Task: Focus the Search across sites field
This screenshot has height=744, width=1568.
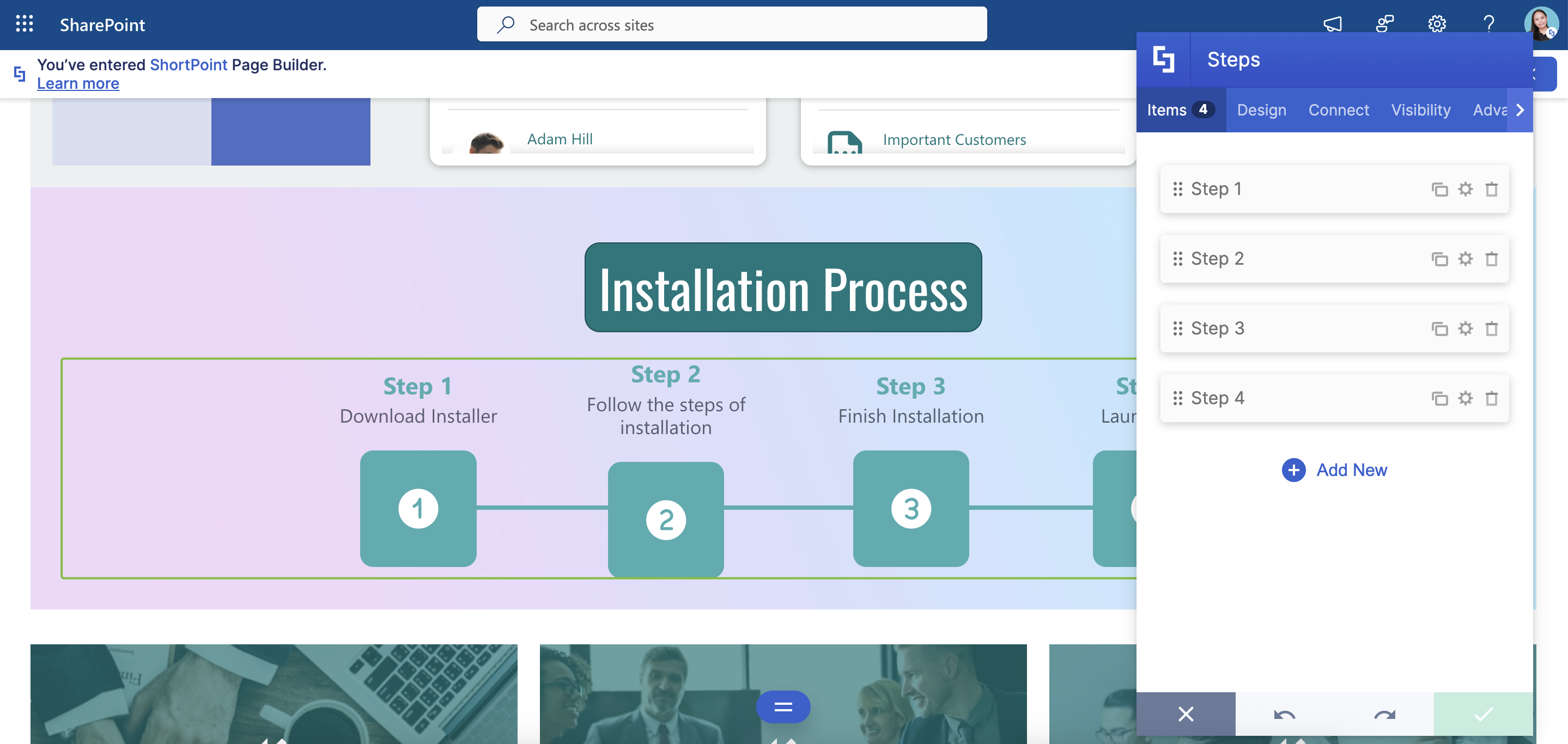Action: (x=732, y=25)
